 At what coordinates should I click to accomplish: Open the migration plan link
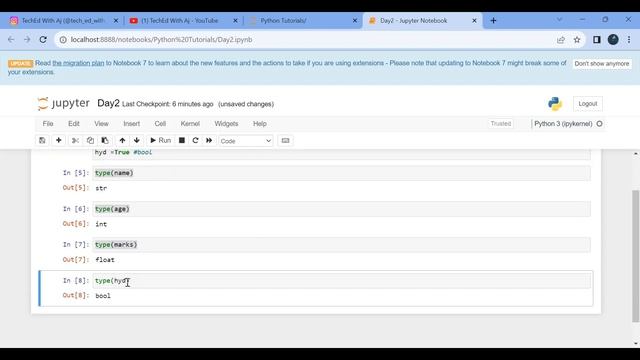[78, 63]
